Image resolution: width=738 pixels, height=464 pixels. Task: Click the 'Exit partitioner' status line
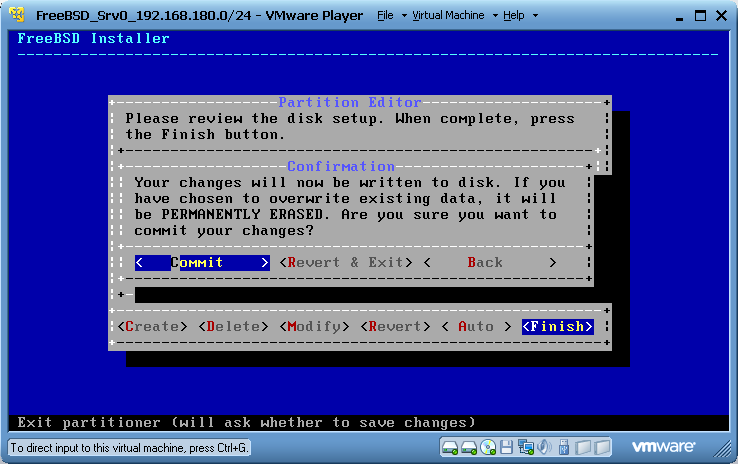[x=247, y=422]
